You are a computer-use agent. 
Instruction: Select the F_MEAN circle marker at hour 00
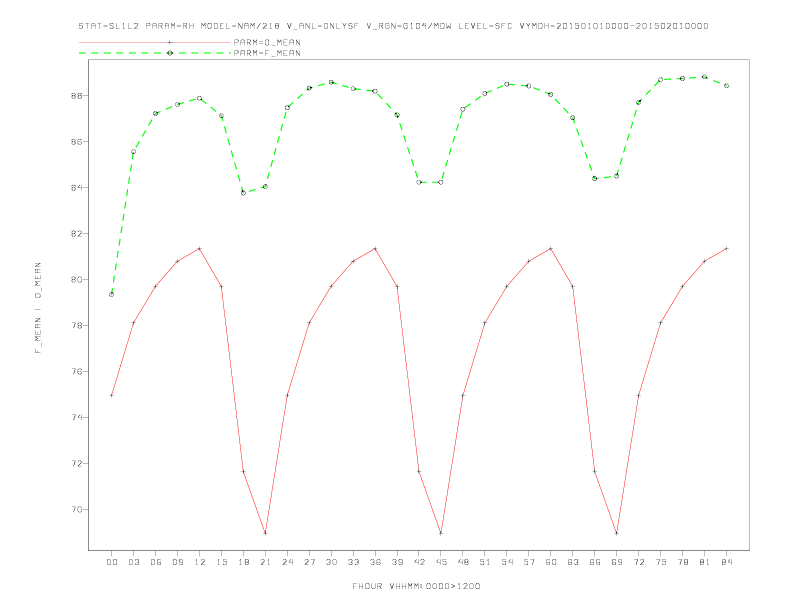coord(112,294)
